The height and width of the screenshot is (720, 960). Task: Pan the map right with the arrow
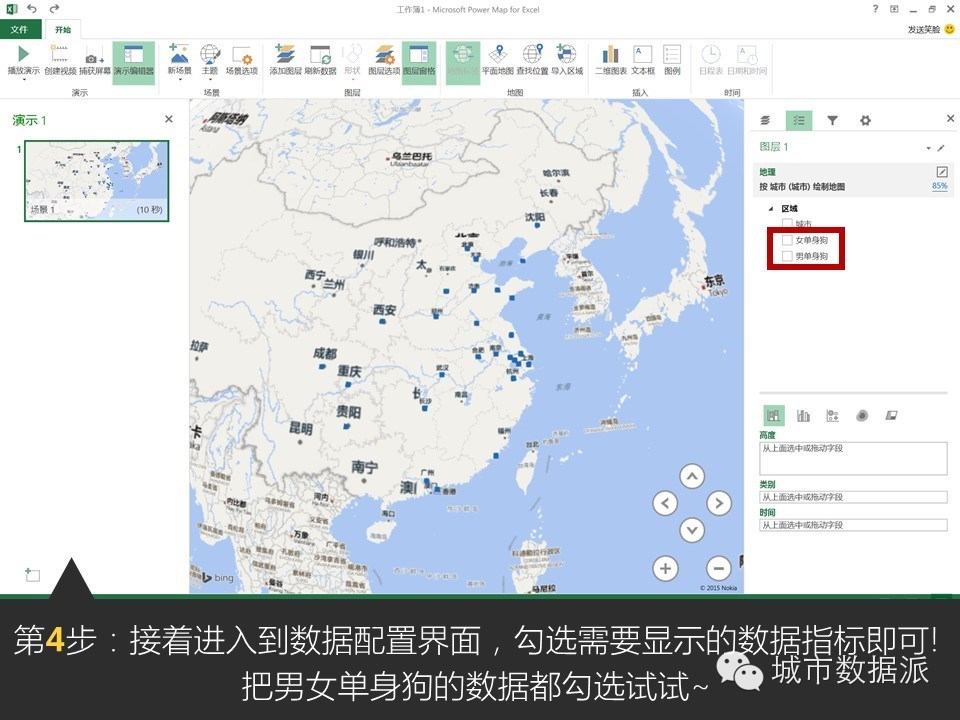[x=719, y=503]
